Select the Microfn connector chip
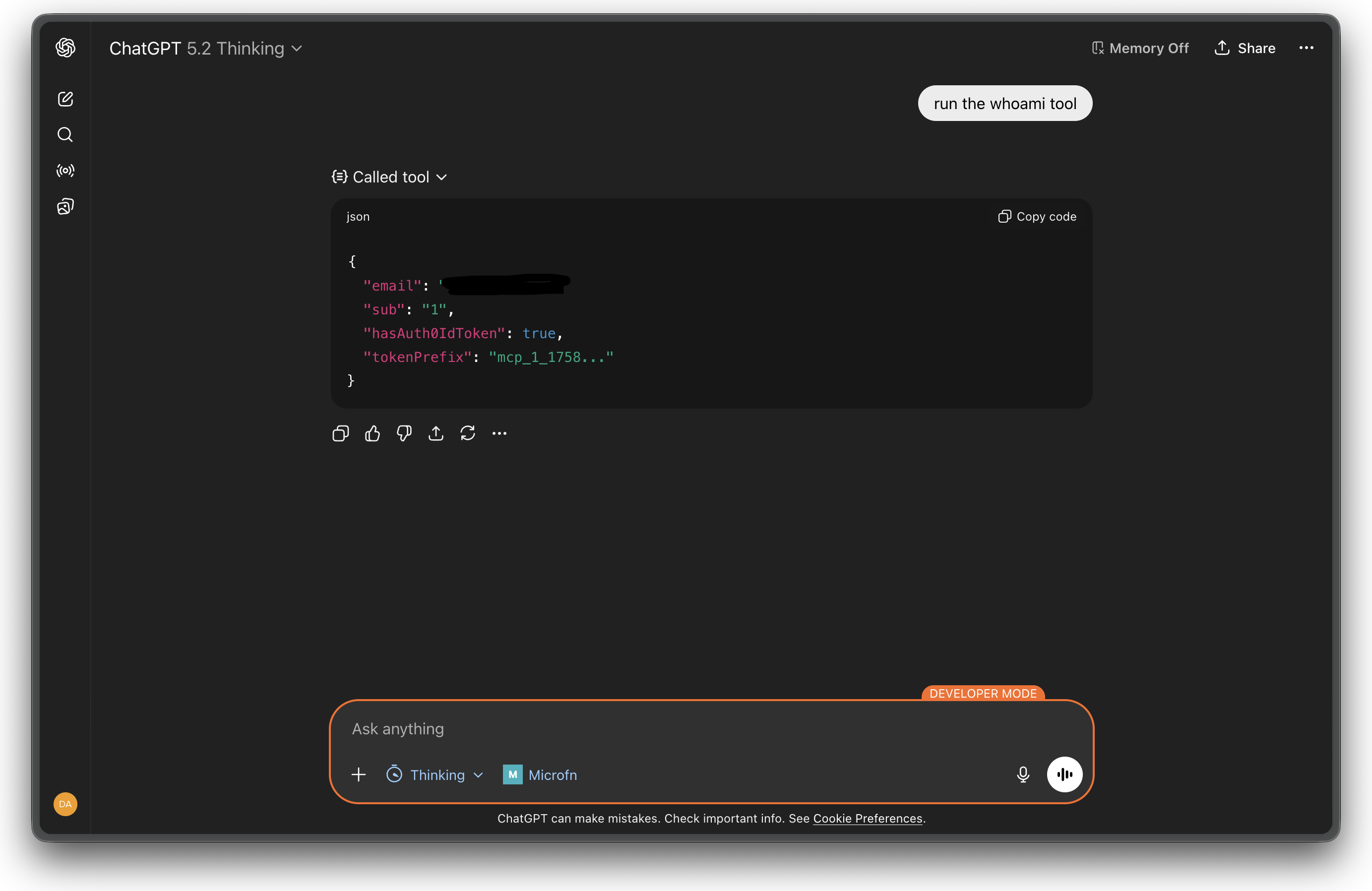 click(540, 774)
